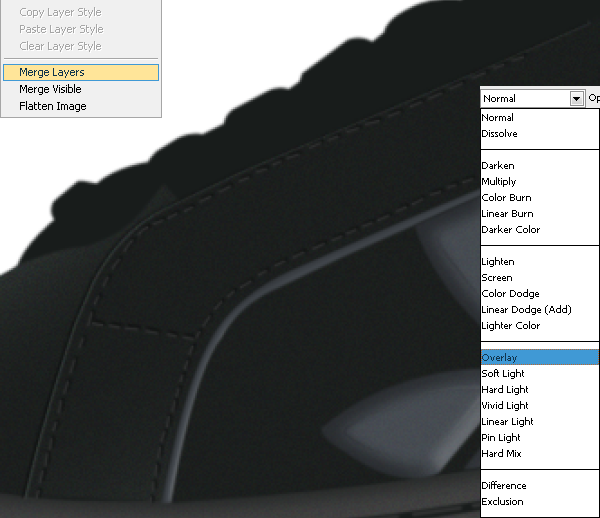Image resolution: width=600 pixels, height=518 pixels.
Task: Select Exclusion blend mode
Action: pos(540,502)
